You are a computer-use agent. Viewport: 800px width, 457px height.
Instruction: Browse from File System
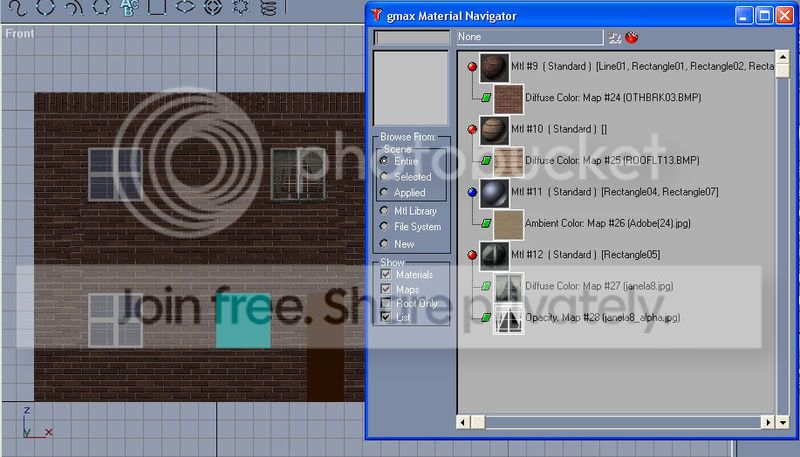coord(384,226)
